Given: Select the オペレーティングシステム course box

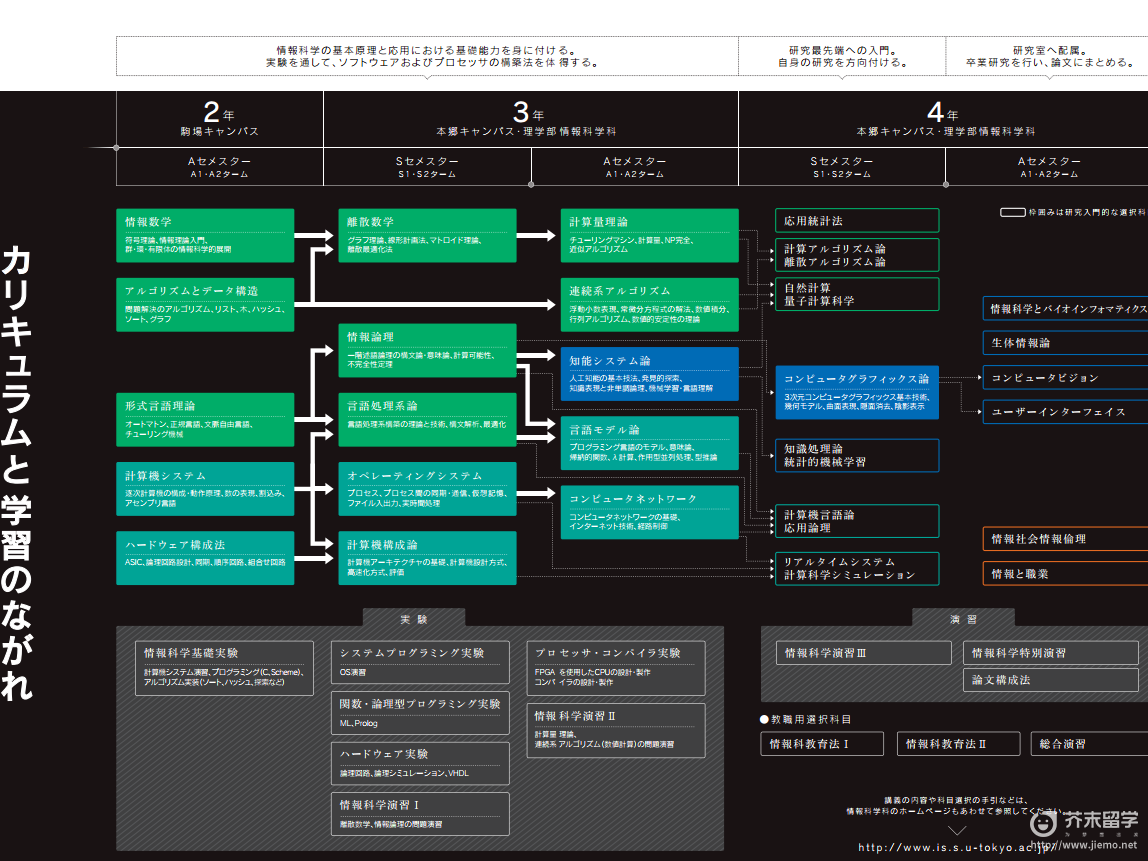Looking at the screenshot, I should [428, 489].
